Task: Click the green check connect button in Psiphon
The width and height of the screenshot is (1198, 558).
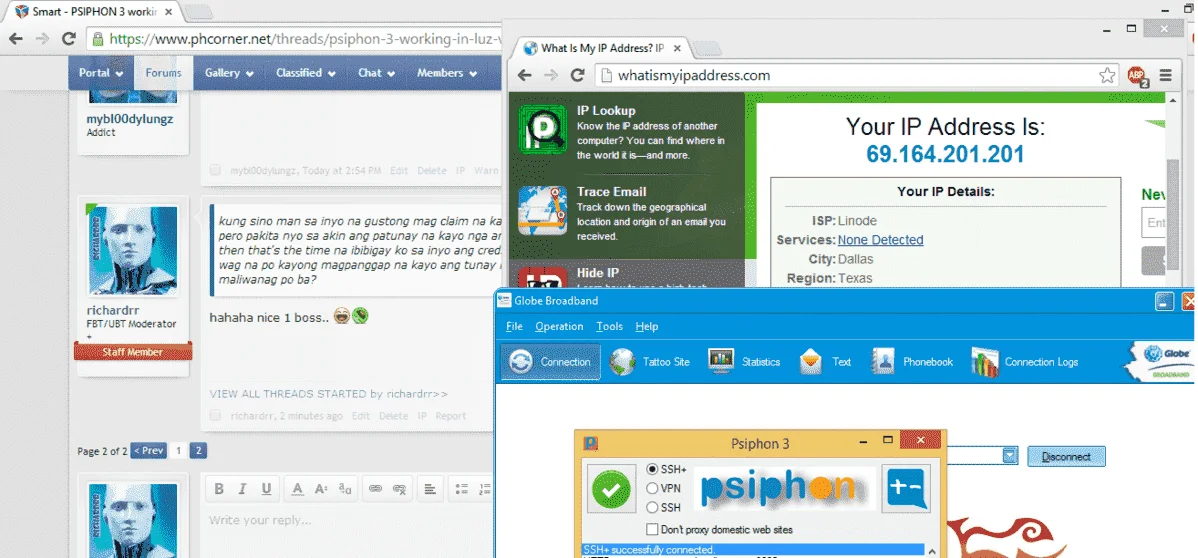Action: click(x=611, y=488)
